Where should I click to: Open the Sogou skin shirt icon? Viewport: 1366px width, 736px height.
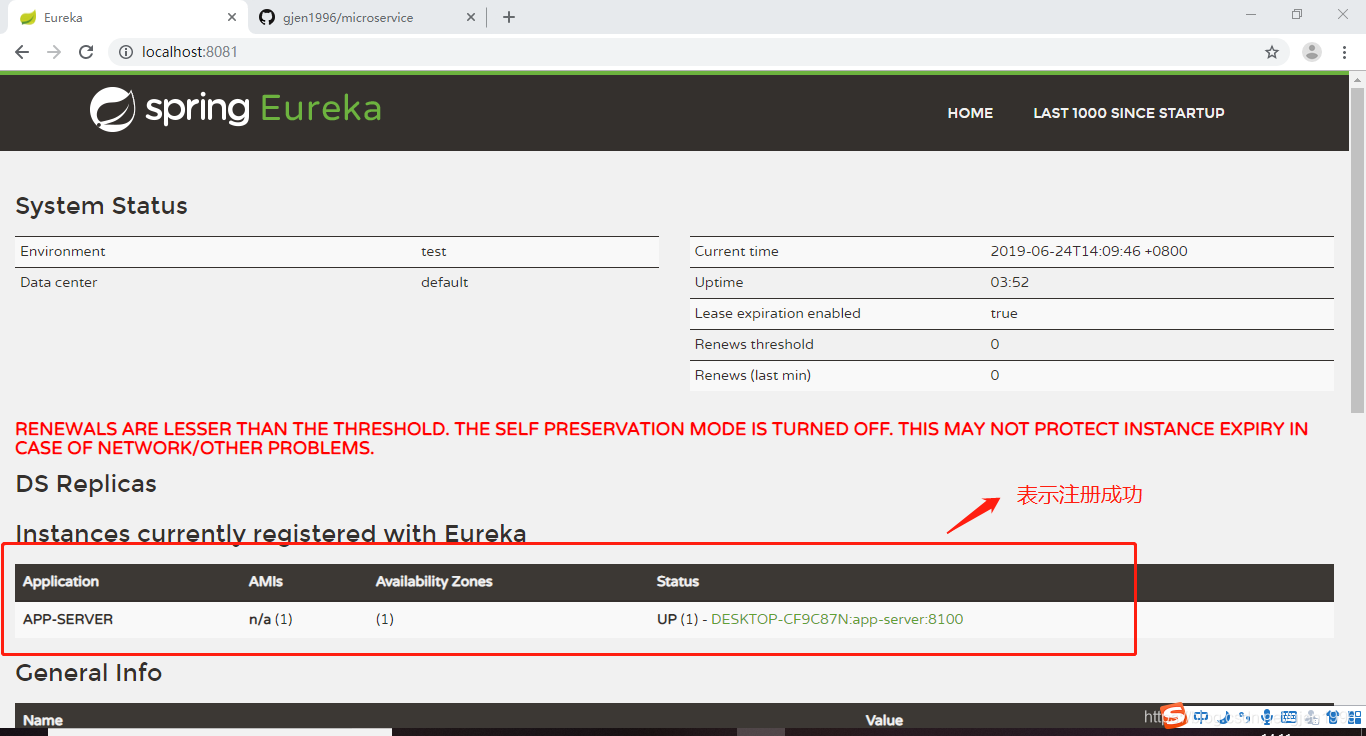point(1333,717)
